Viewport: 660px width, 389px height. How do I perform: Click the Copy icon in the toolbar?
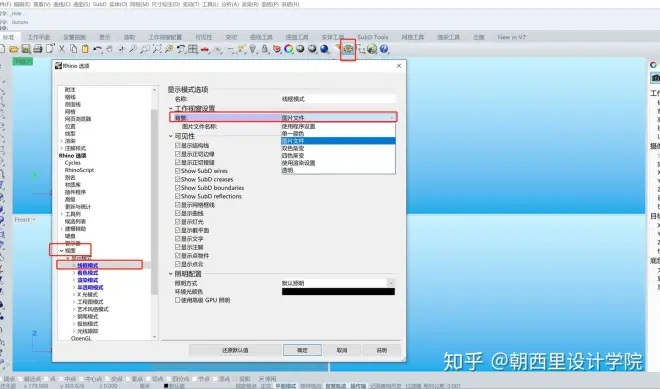[x=73, y=49]
